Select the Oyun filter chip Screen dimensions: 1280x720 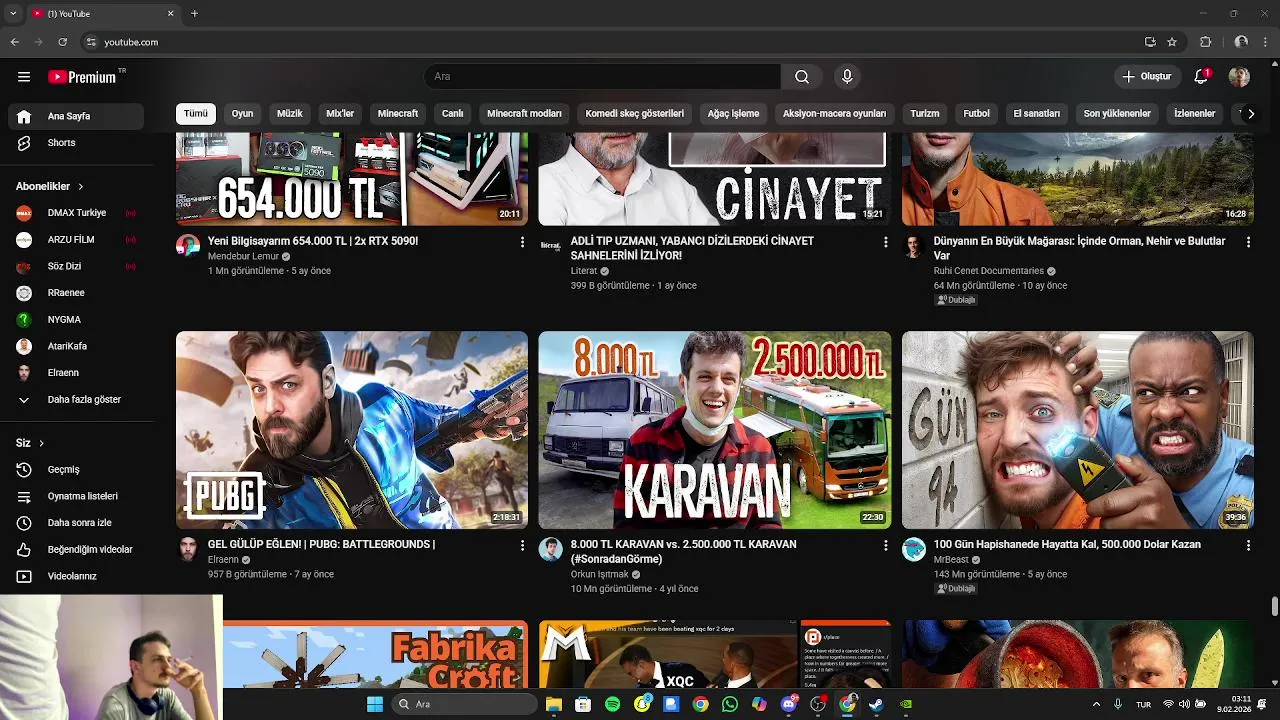[x=243, y=114]
